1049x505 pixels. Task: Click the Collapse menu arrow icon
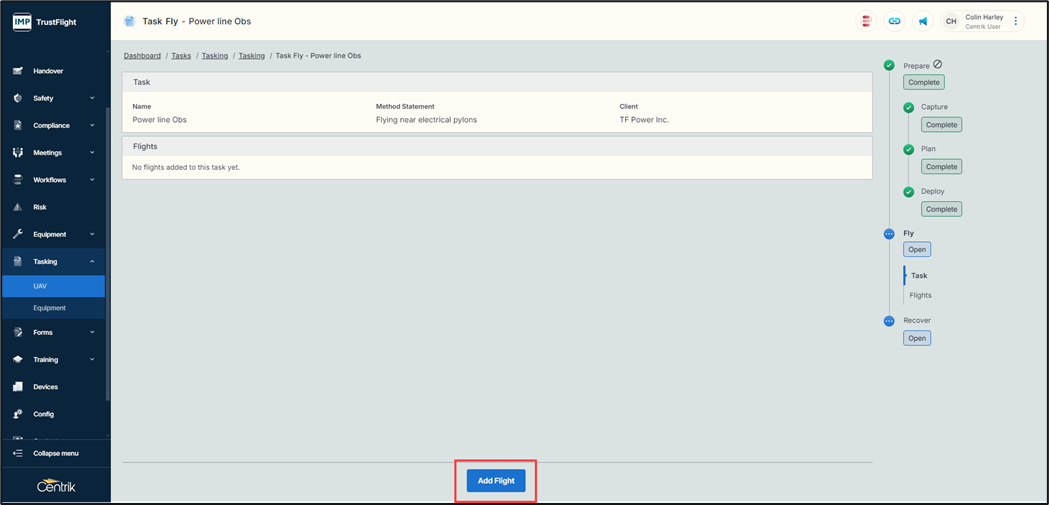coord(18,453)
